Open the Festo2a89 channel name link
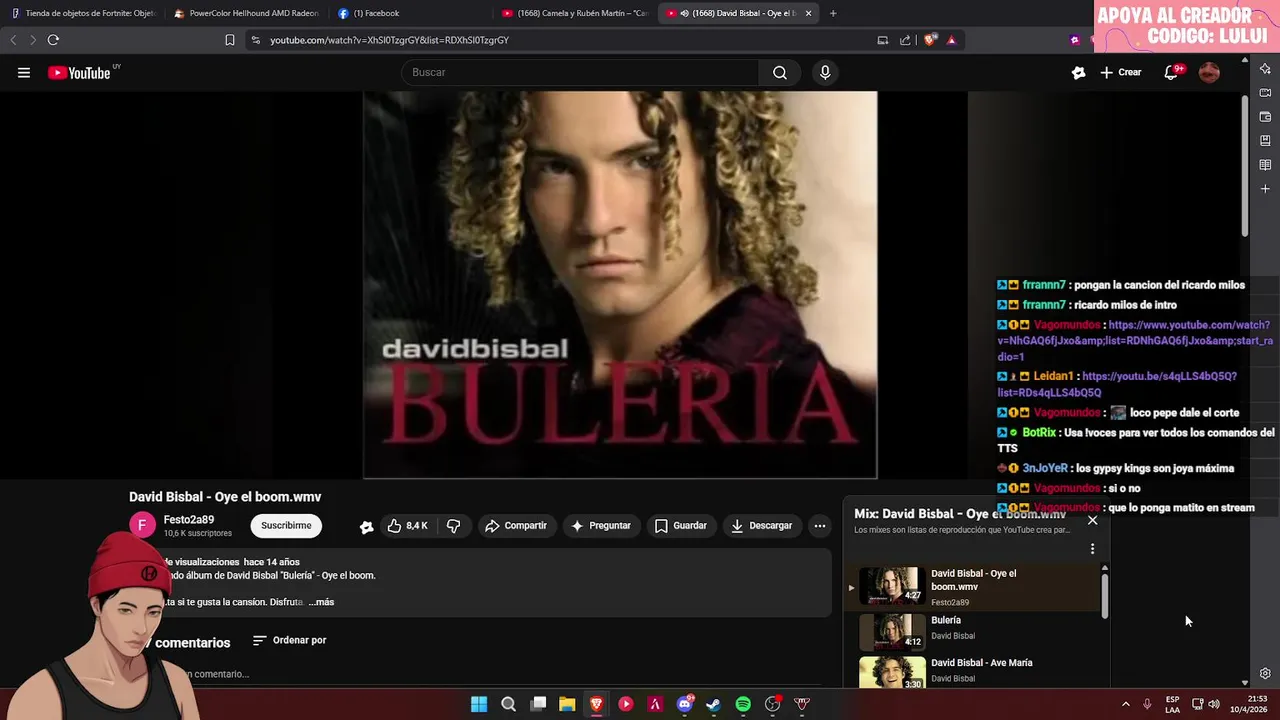Viewport: 1280px width, 720px height. pyautogui.click(x=189, y=520)
